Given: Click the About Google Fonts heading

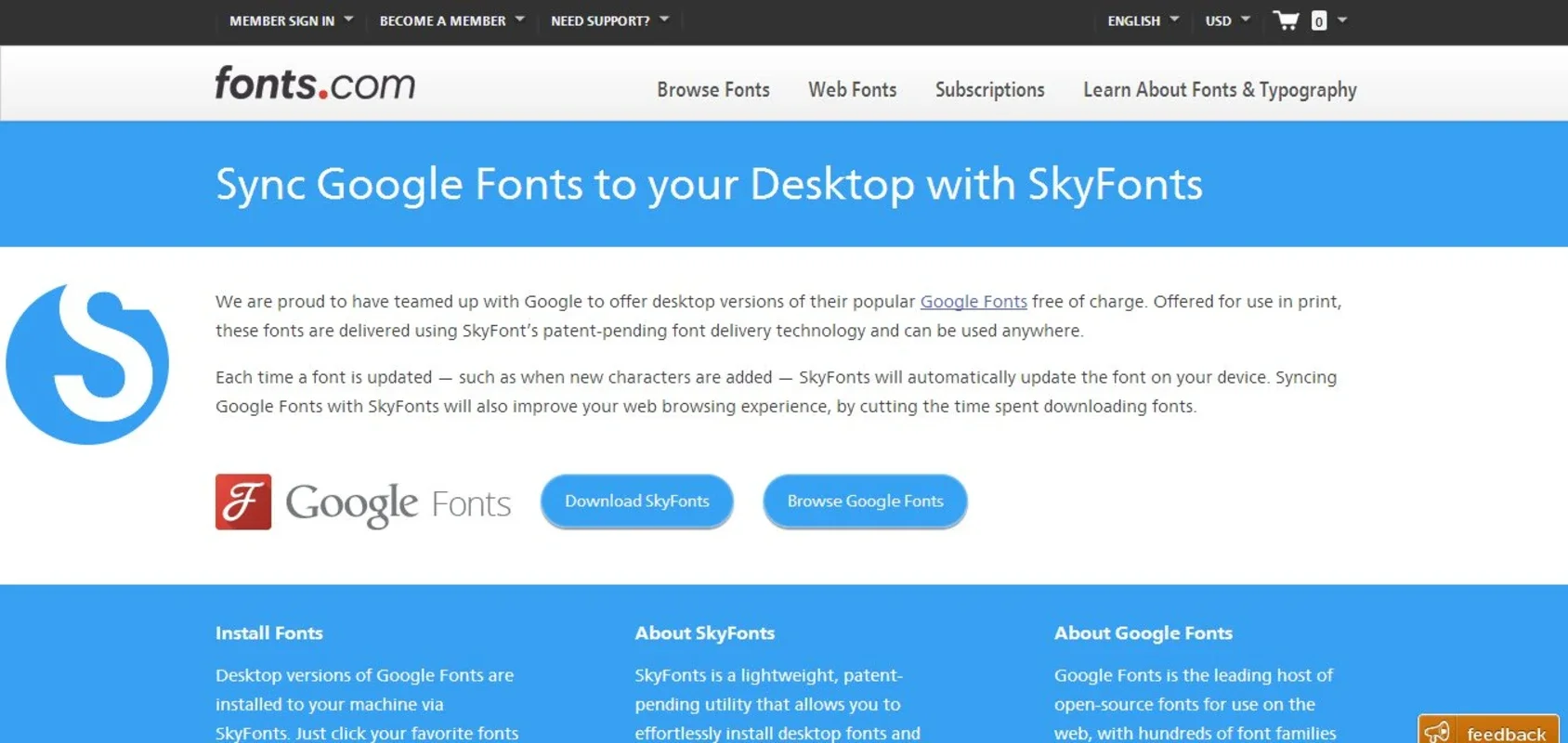Looking at the screenshot, I should (x=1143, y=633).
